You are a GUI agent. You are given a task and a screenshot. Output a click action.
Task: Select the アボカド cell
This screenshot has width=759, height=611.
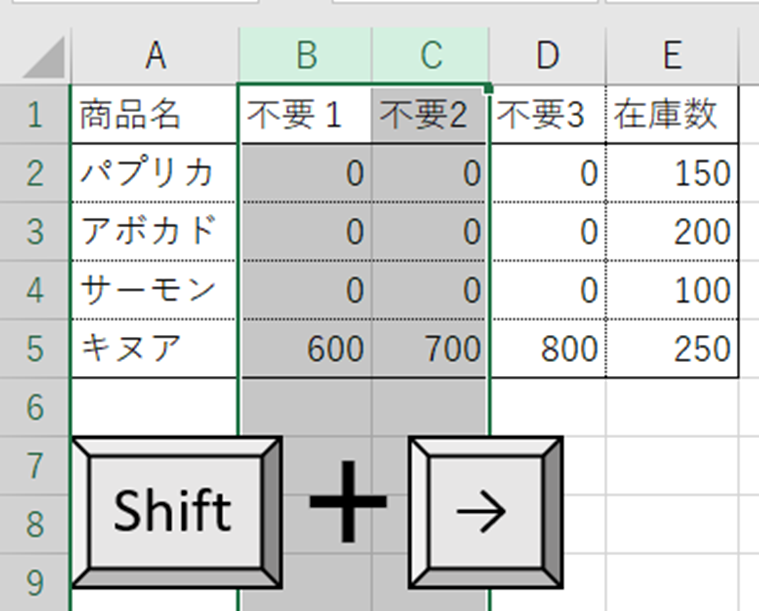[154, 232]
